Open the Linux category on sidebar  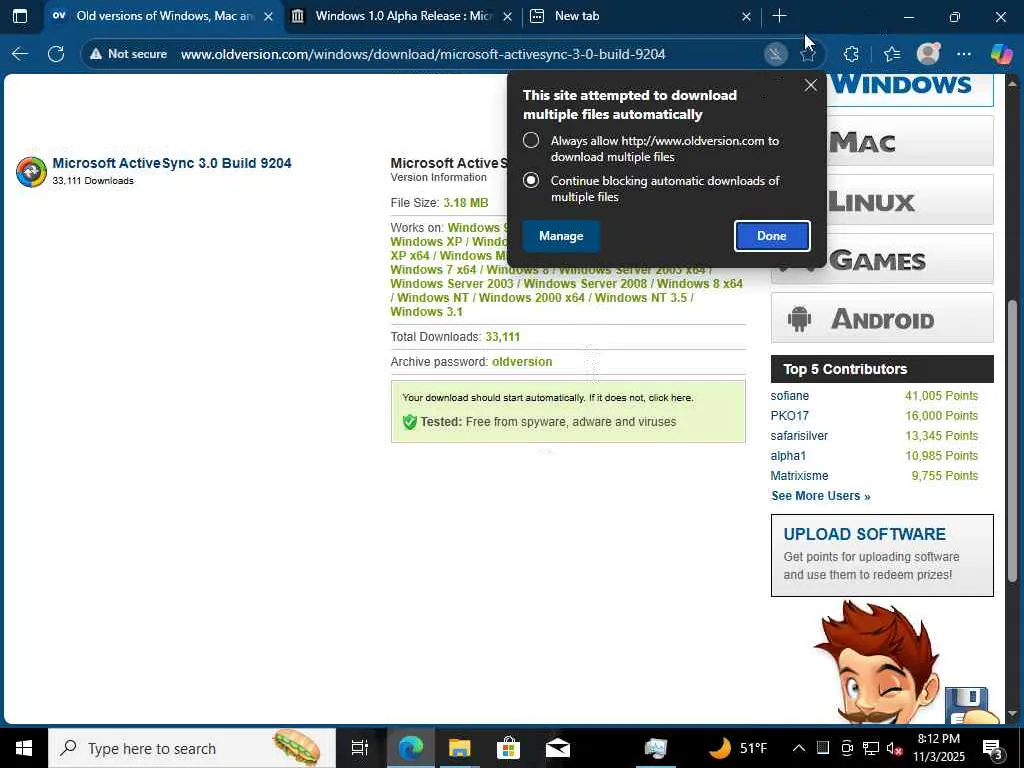point(910,200)
